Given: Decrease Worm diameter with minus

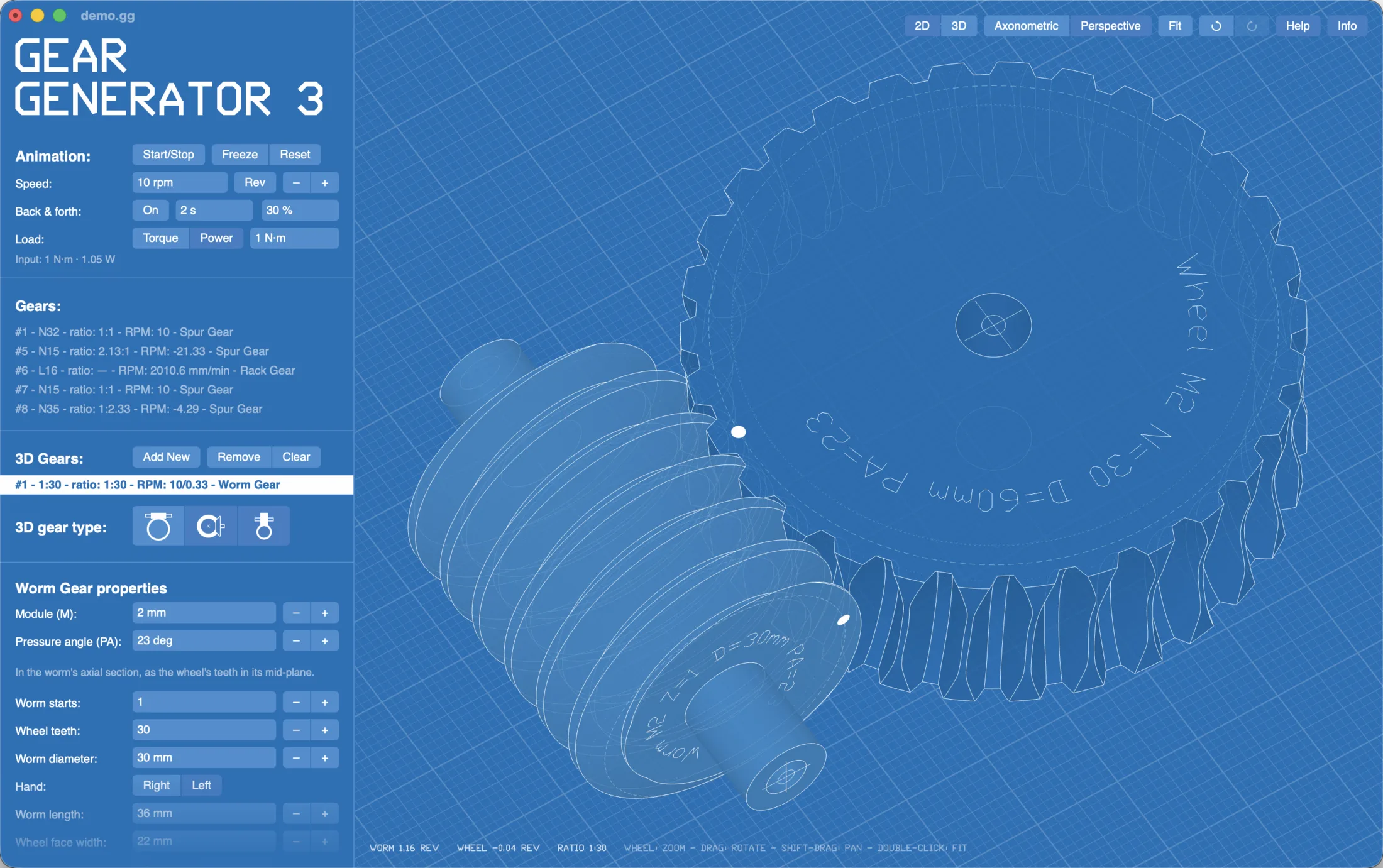Looking at the screenshot, I should point(296,758).
